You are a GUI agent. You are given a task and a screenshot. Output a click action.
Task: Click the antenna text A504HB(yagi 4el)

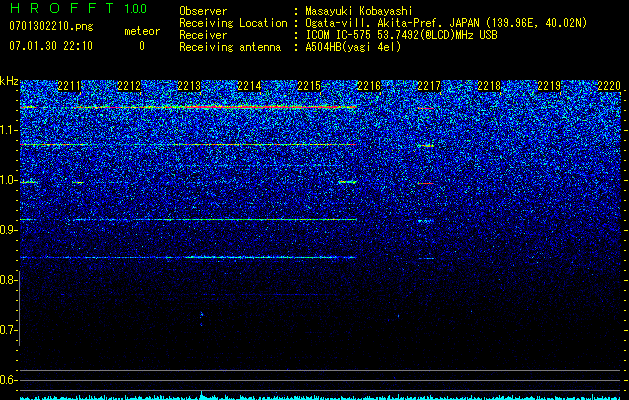(x=353, y=47)
